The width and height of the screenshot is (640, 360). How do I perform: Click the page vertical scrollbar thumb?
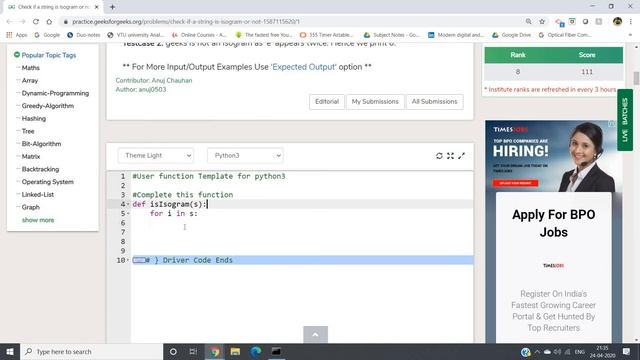tap(636, 78)
